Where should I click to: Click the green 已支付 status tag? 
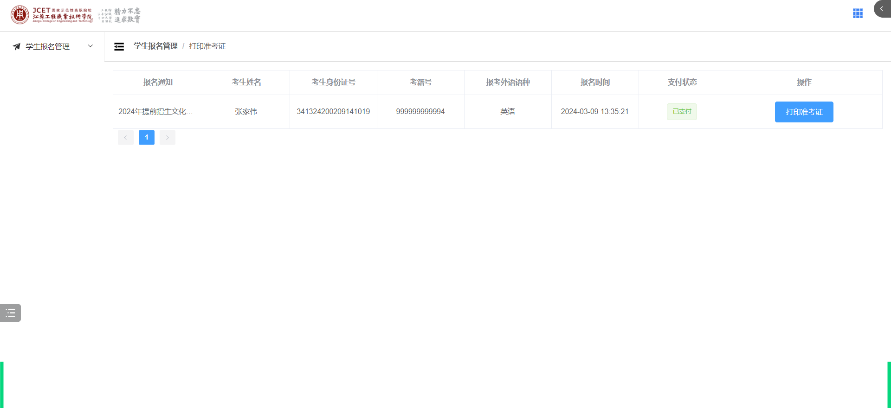coord(681,111)
